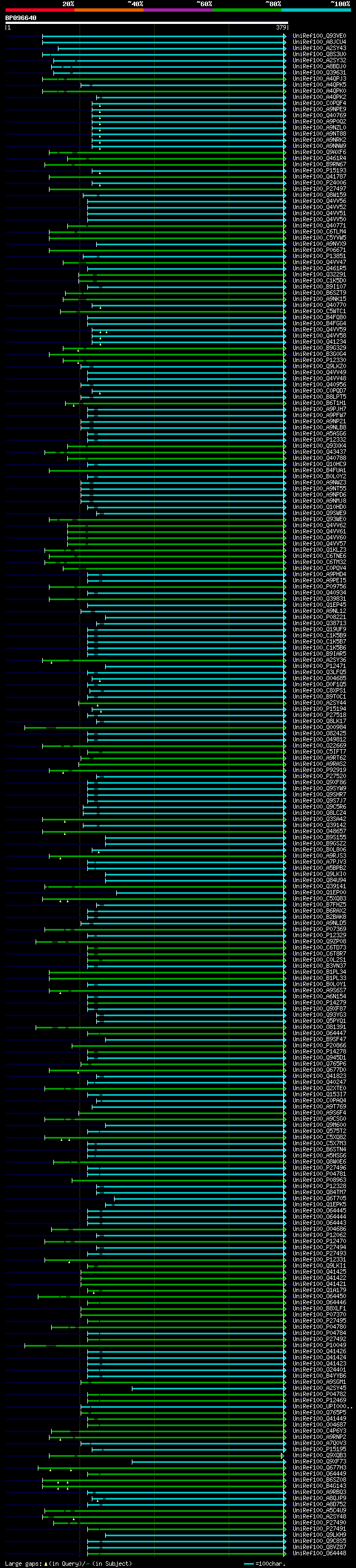This screenshot has width=356, height=1568.
Task: Open hit UniRef100_A2SY36
Action: [x=319, y=660]
